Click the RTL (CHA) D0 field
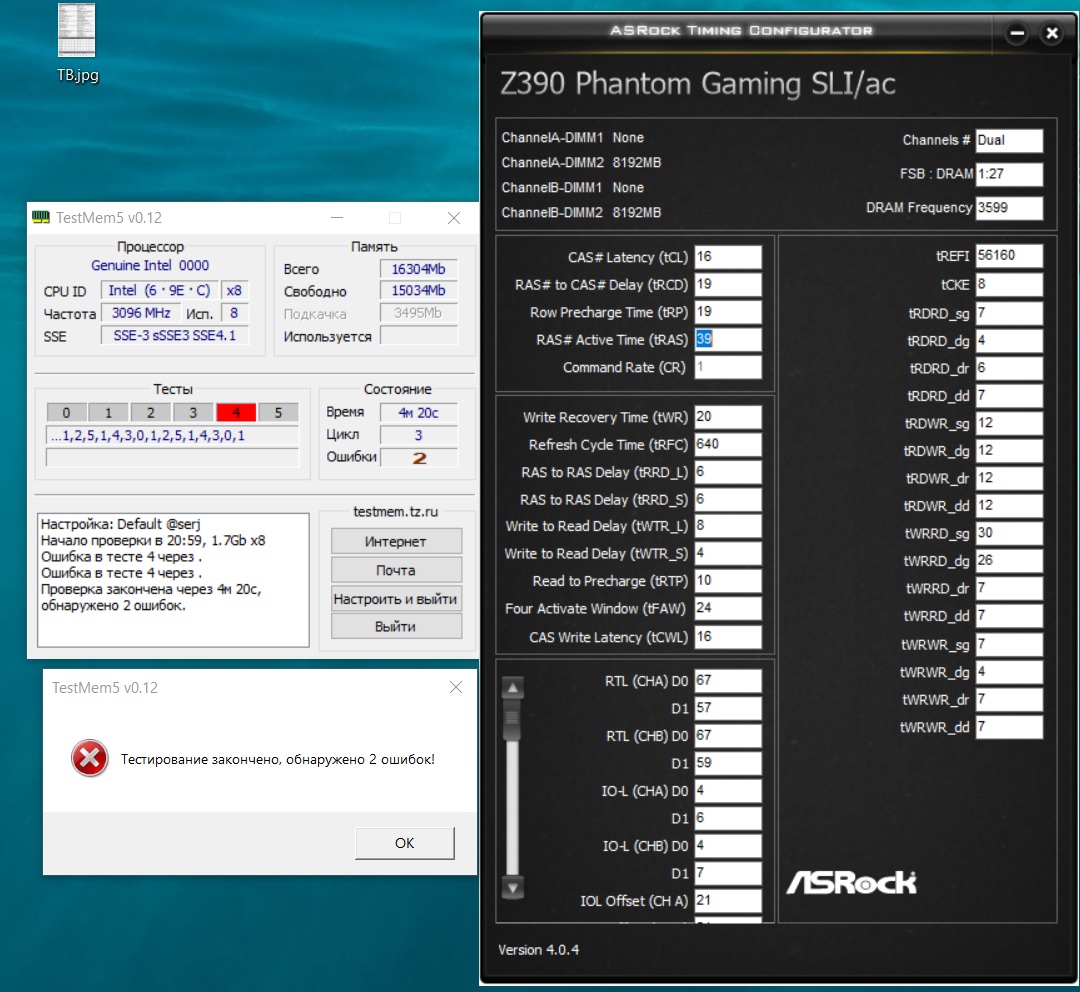The width and height of the screenshot is (1080, 992). (x=728, y=681)
